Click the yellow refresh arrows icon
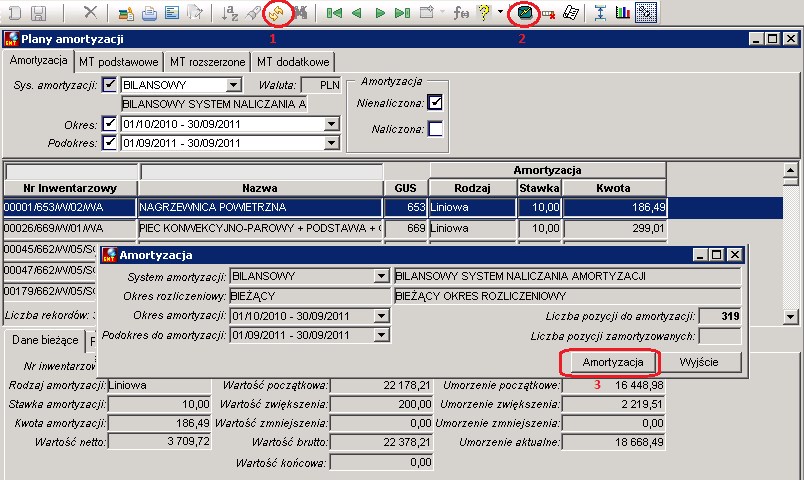Screen dimensions: 804x480 (x=277, y=13)
